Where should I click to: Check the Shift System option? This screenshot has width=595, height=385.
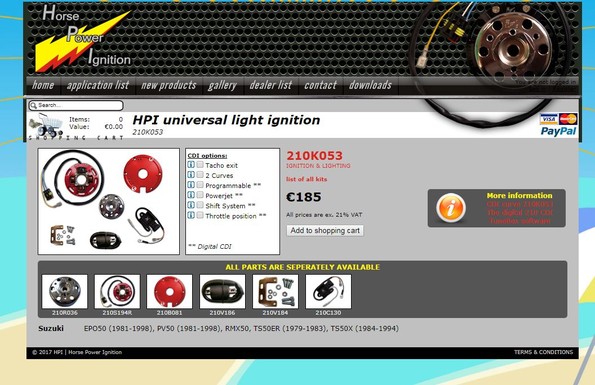click(x=200, y=205)
